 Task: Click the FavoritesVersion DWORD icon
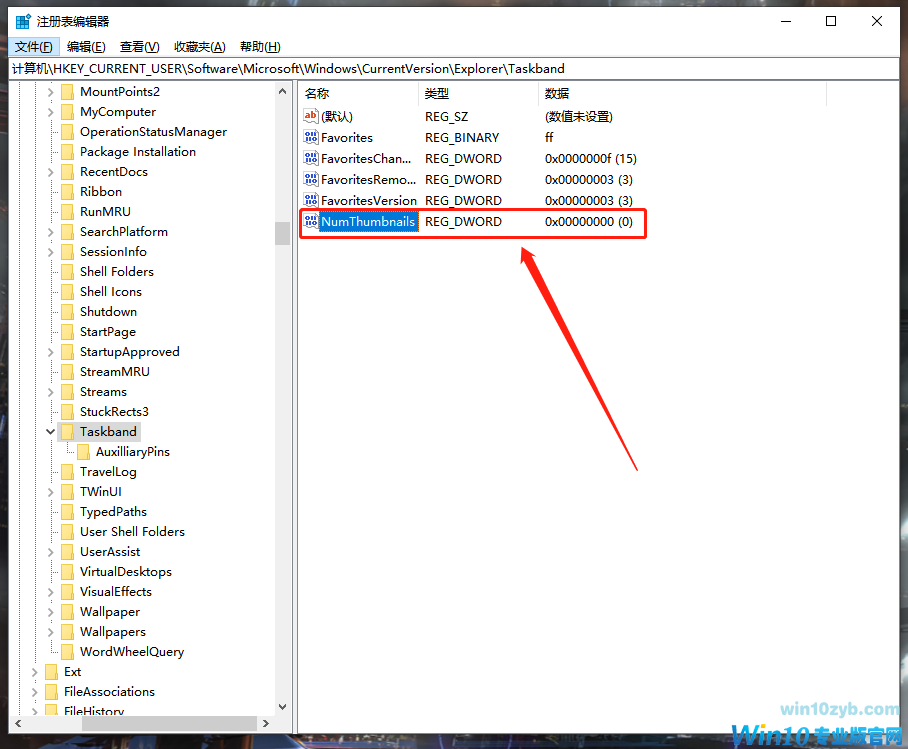click(x=311, y=200)
